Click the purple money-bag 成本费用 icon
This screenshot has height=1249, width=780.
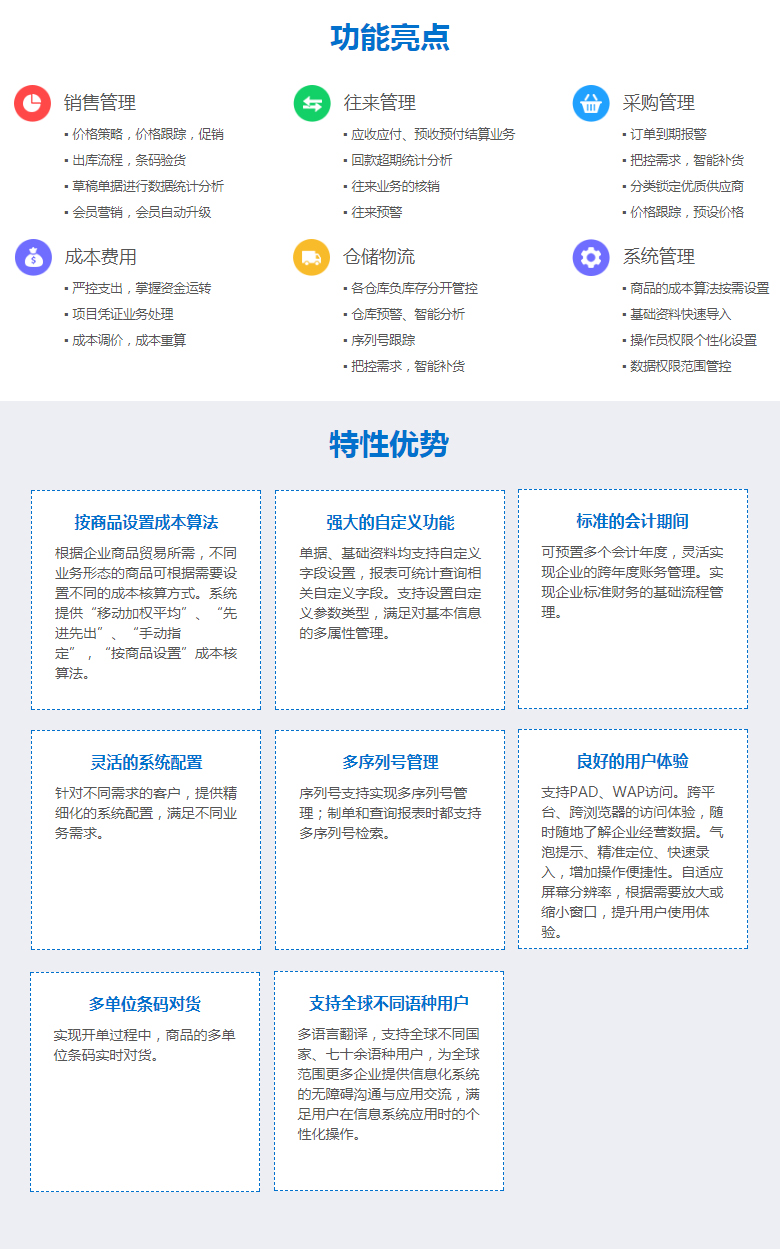33,257
